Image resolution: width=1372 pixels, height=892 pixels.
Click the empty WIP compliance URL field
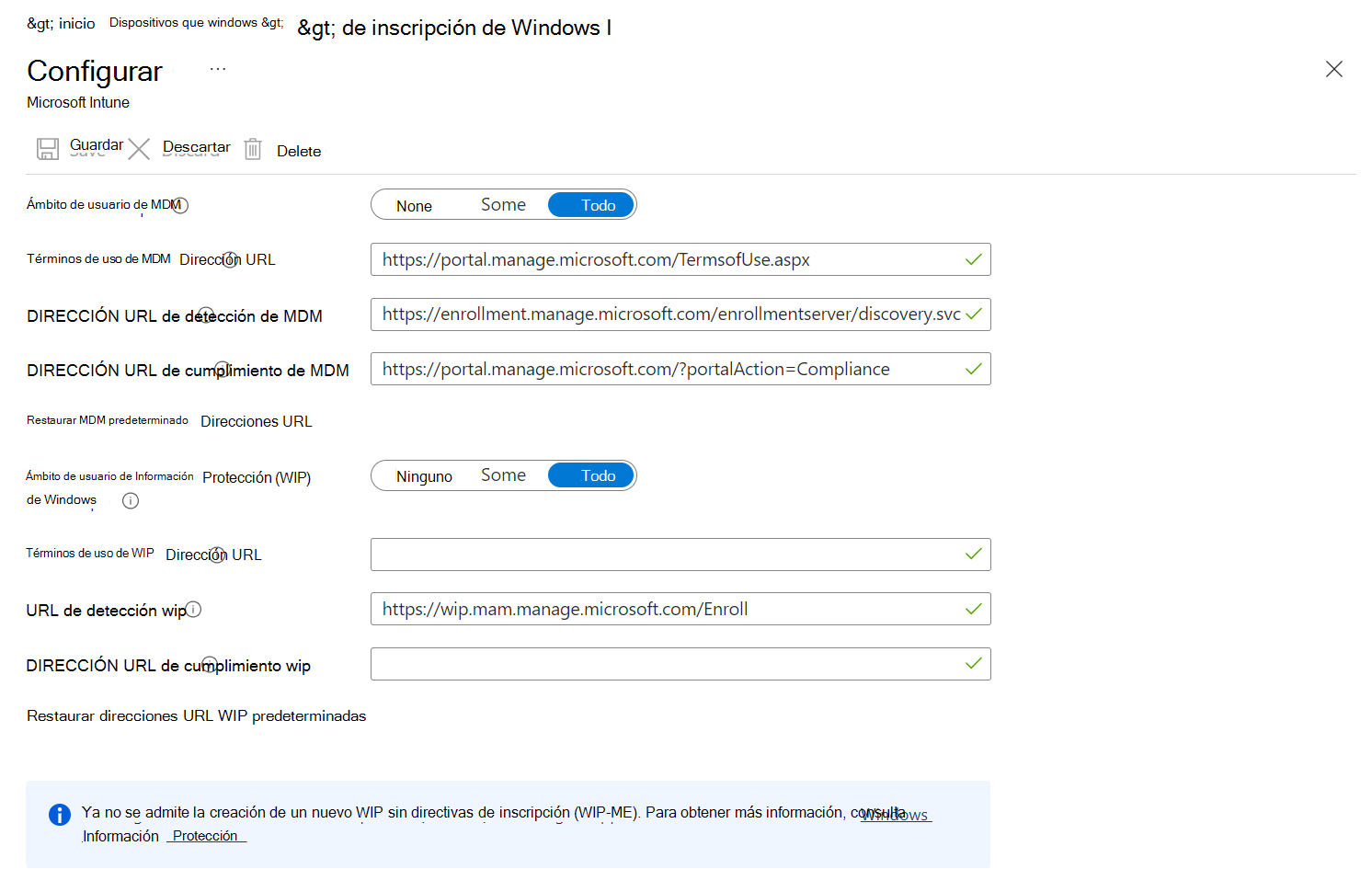(x=680, y=664)
